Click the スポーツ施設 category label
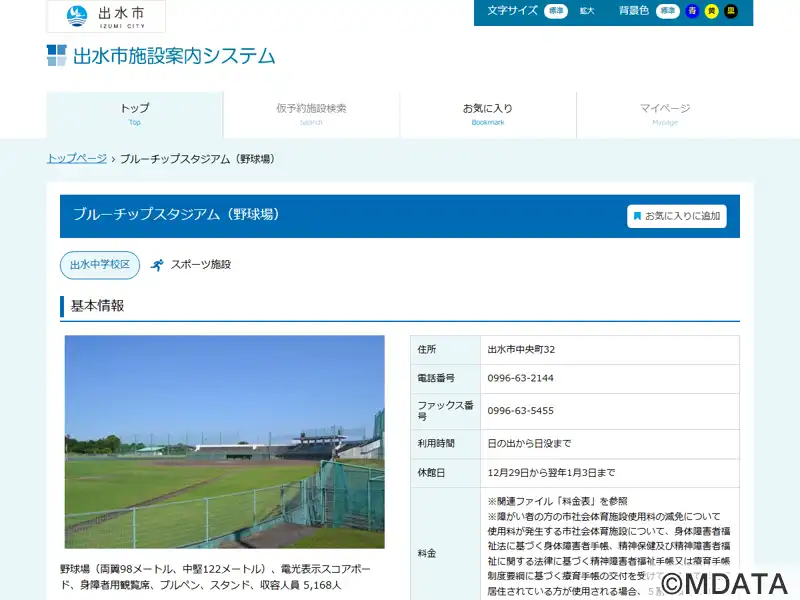 pos(201,265)
